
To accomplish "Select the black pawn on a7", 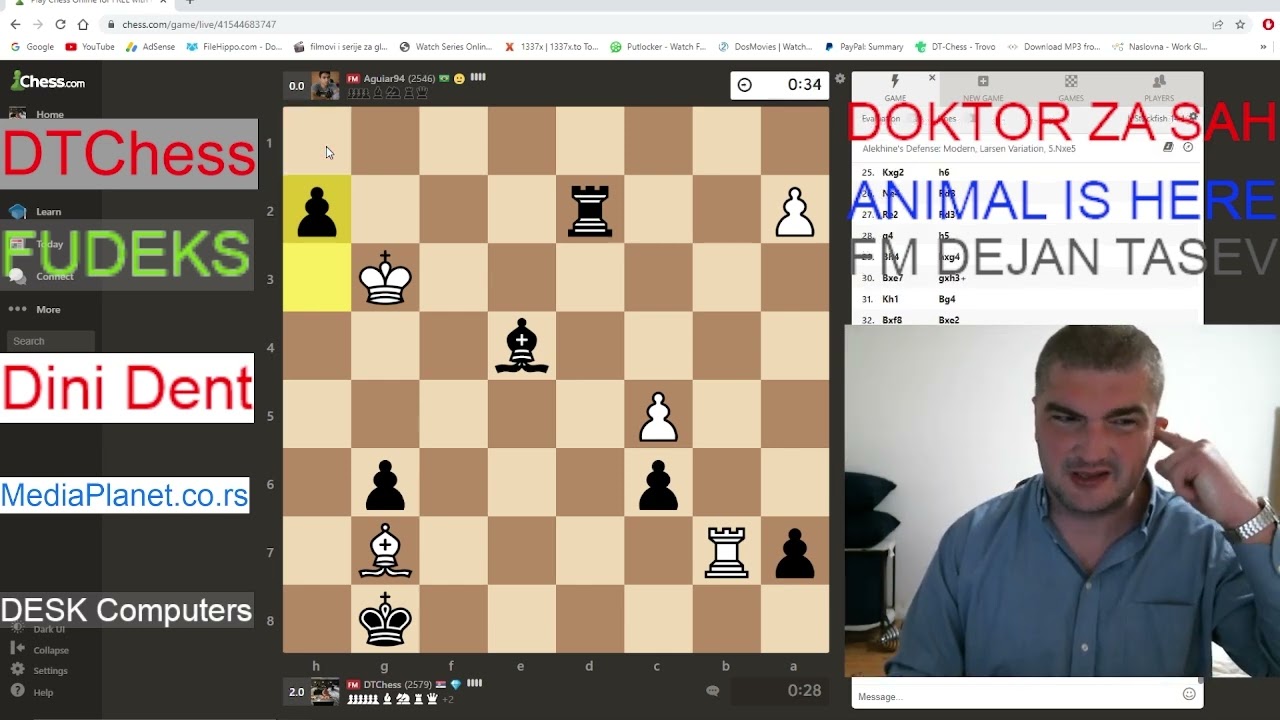I will pos(794,551).
